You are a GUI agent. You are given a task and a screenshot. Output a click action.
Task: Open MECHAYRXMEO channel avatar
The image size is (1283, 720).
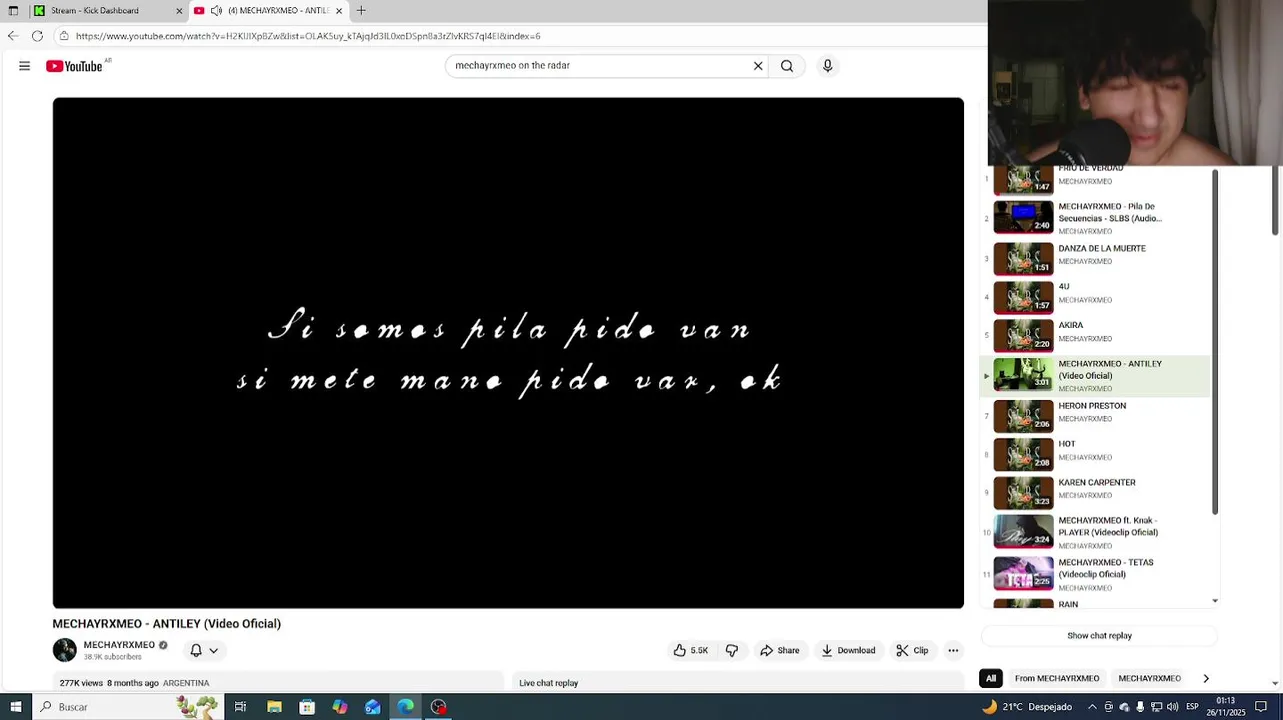(x=64, y=650)
